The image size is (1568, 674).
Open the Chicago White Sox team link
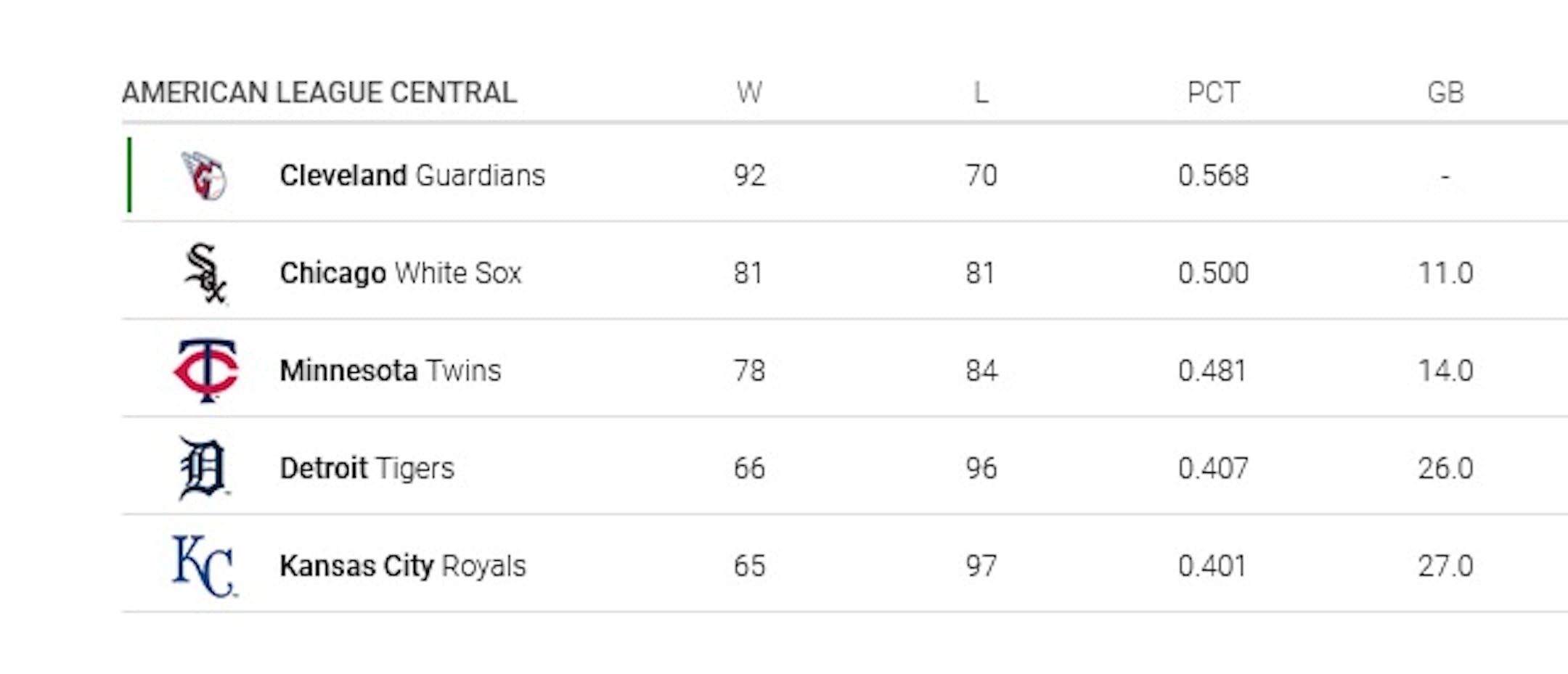click(x=400, y=274)
